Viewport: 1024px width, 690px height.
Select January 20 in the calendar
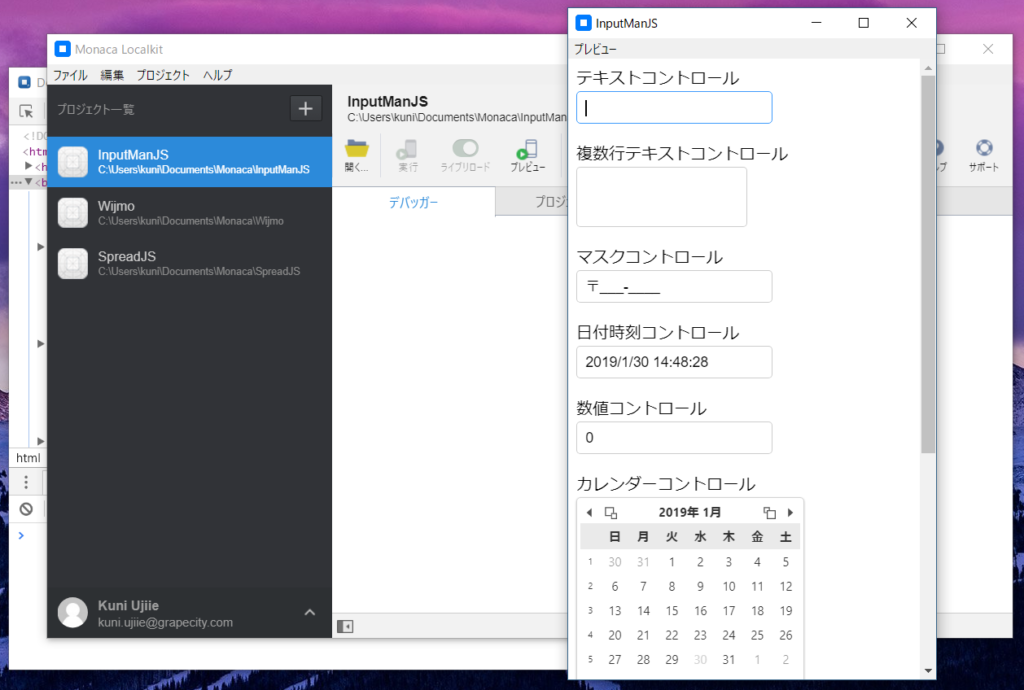[615, 635]
